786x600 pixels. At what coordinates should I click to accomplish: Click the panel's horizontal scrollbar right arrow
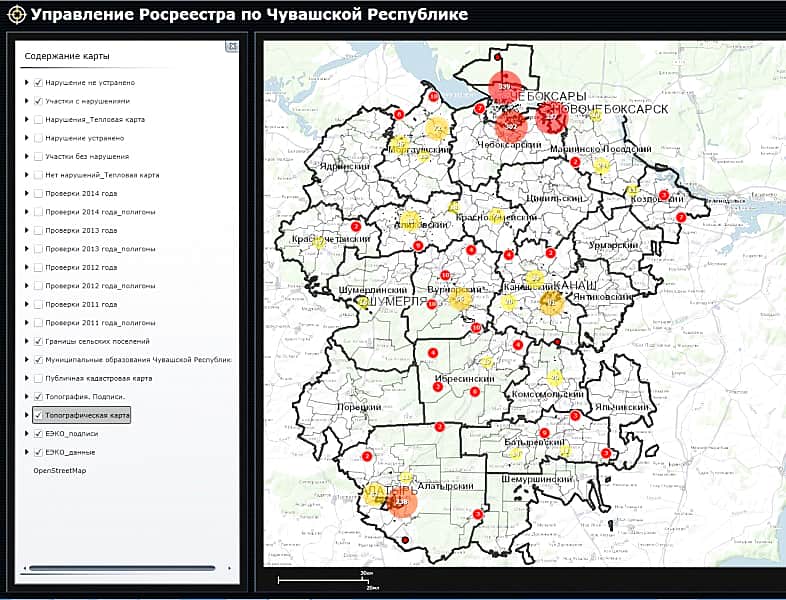(x=227, y=569)
